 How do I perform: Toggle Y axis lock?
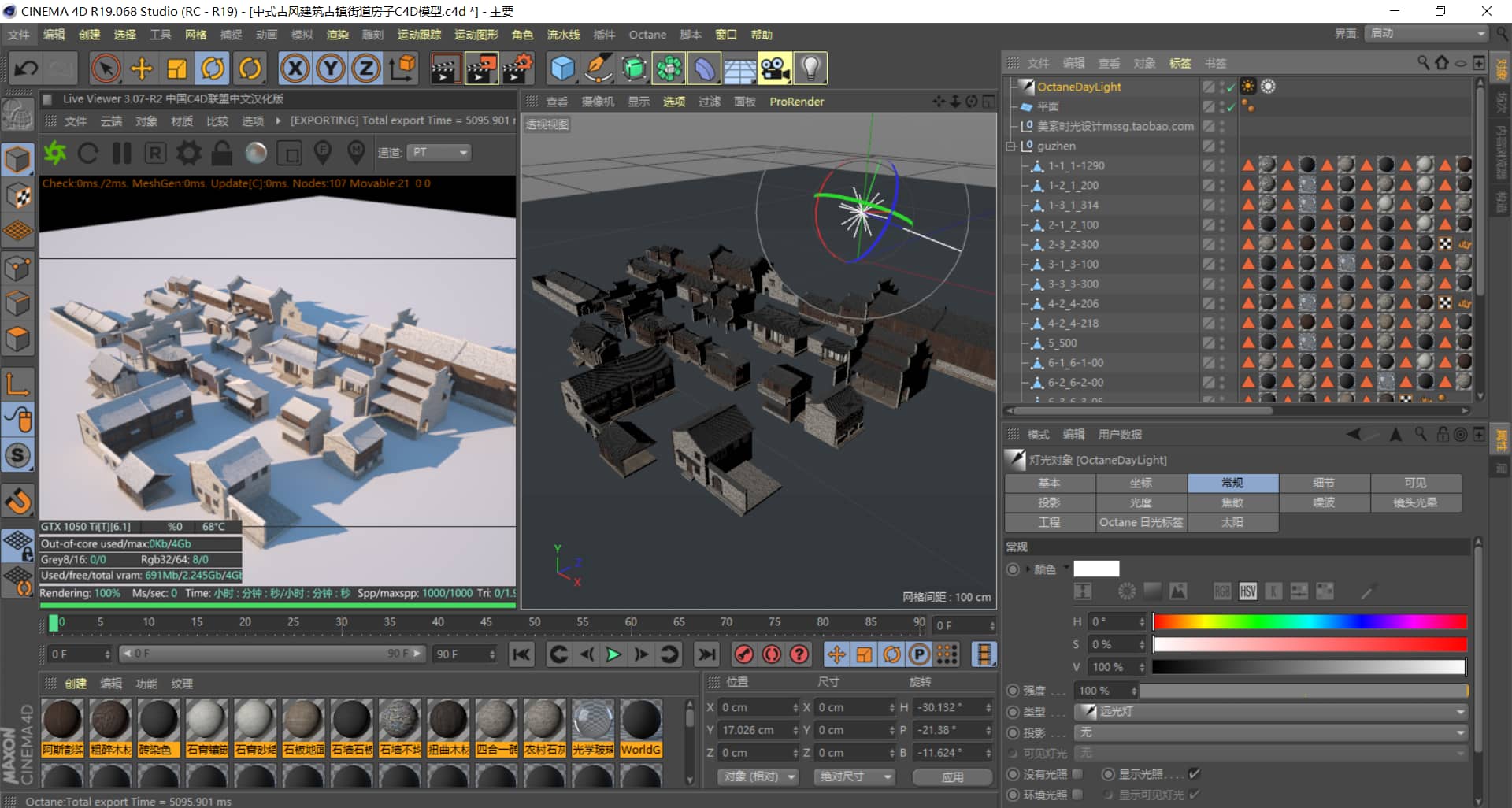(331, 69)
